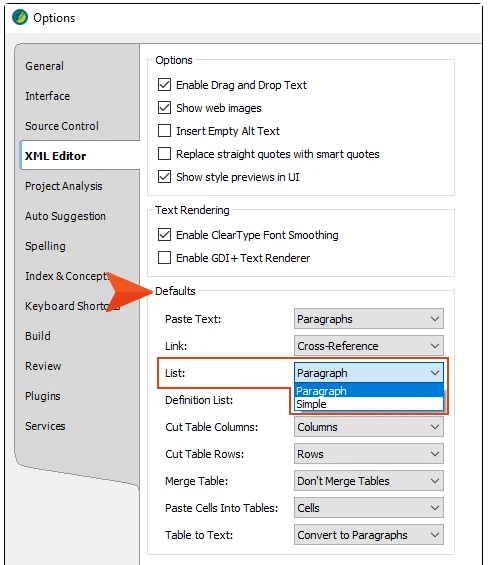Choose Paragraph option in open List menu

point(369,391)
